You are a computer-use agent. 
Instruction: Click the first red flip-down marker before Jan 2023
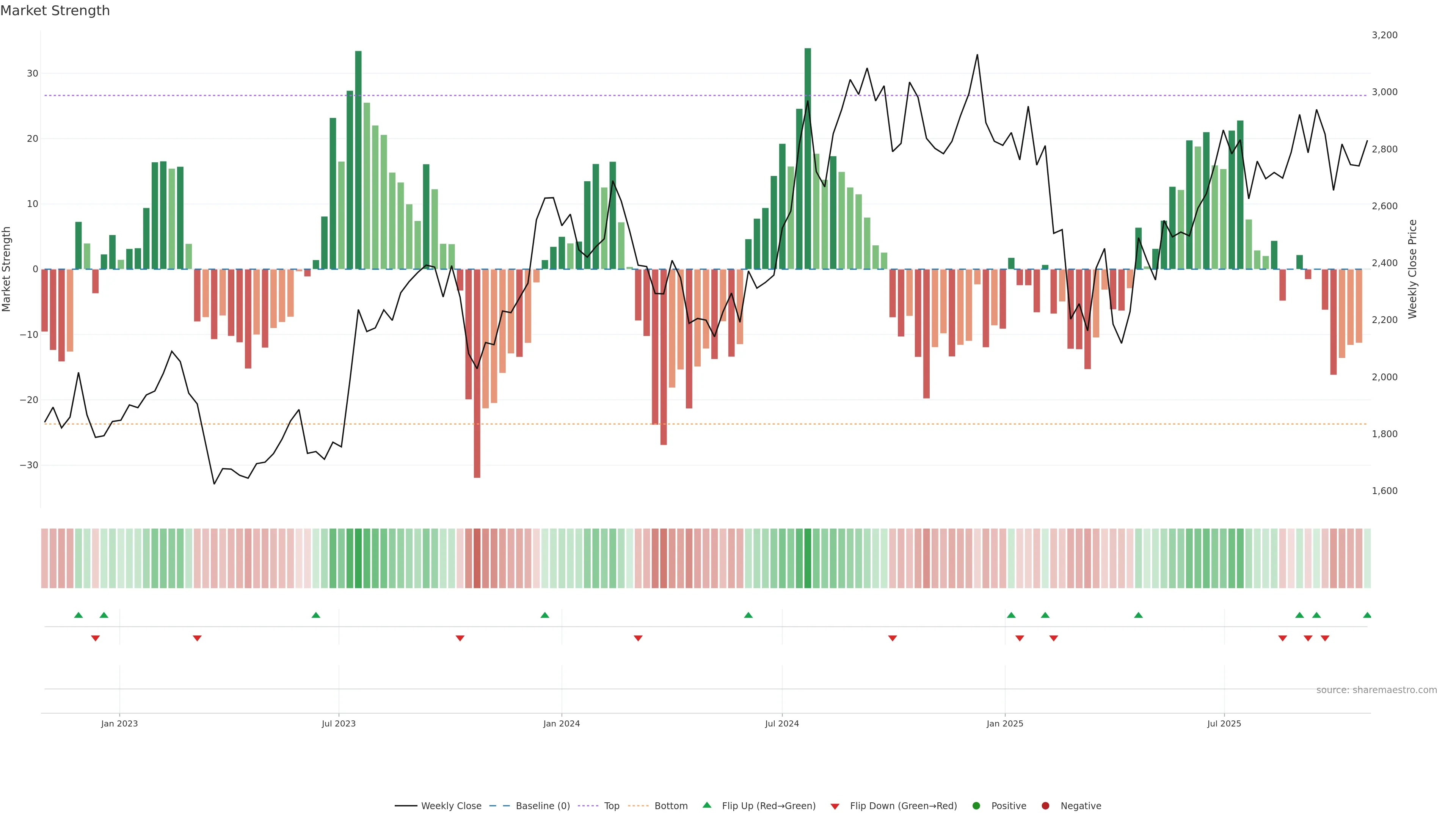pos(96,638)
